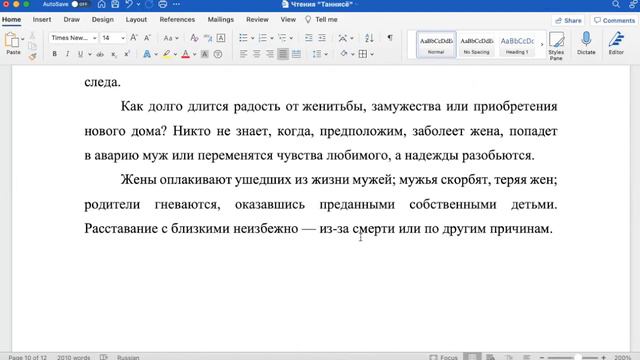Toggle enclosed characters button

click(x=218, y=54)
